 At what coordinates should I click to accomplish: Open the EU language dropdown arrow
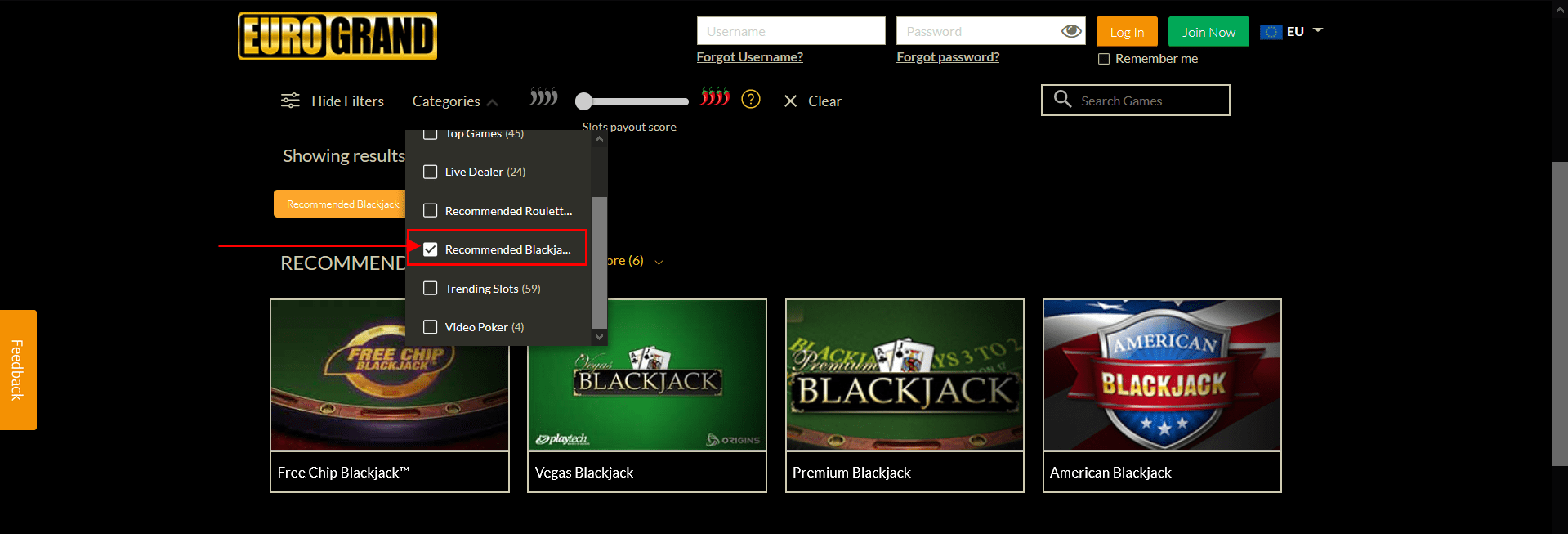coord(1318,30)
